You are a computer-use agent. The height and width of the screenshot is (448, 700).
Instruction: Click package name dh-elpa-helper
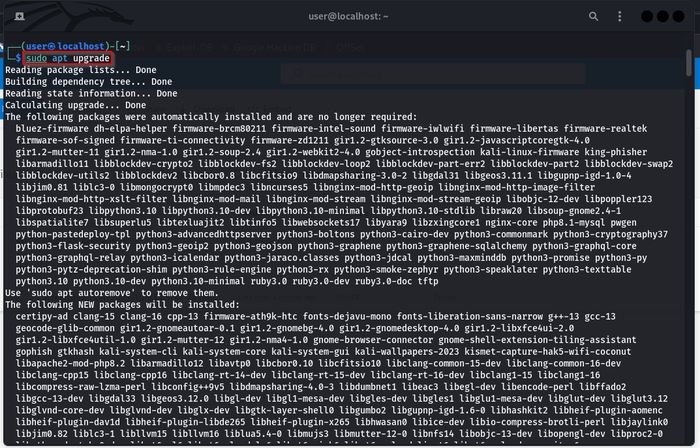click(x=130, y=129)
